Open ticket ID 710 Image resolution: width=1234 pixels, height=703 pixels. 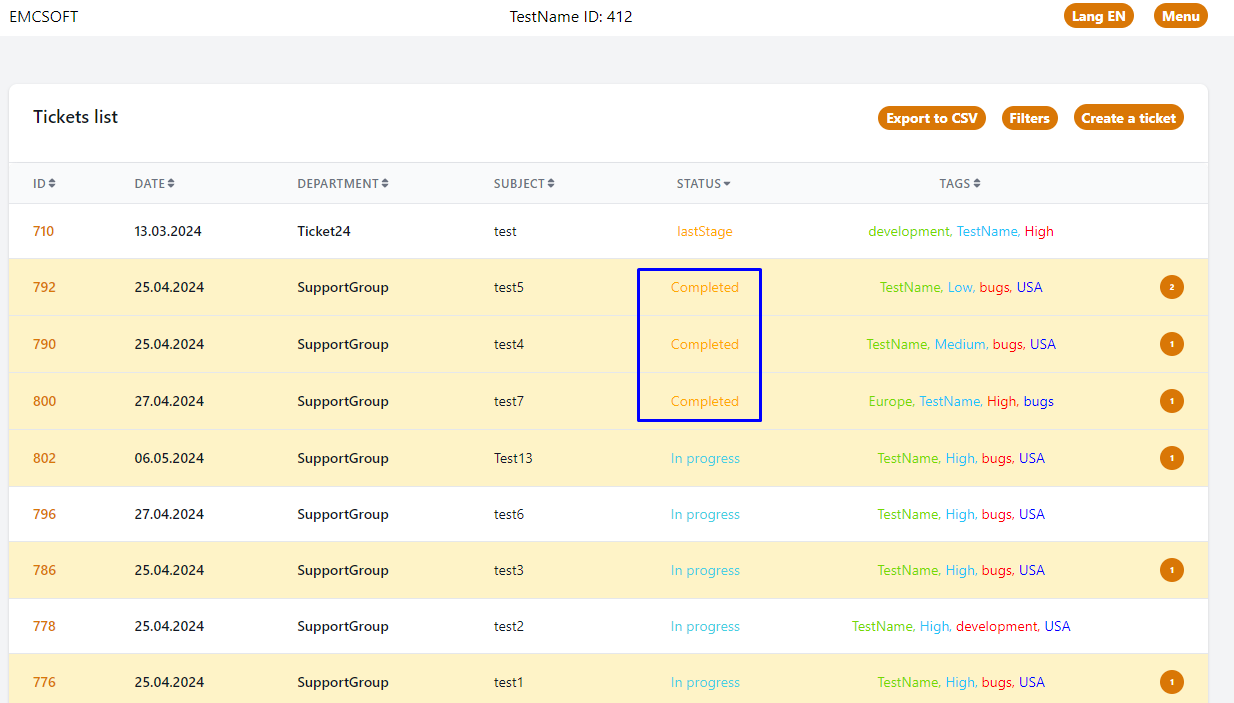point(44,231)
